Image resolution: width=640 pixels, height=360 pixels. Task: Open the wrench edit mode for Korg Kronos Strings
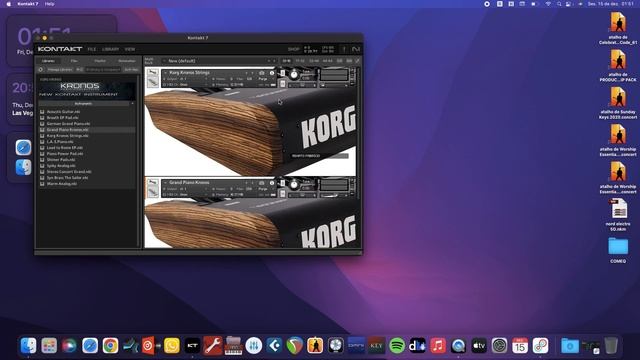click(x=153, y=72)
